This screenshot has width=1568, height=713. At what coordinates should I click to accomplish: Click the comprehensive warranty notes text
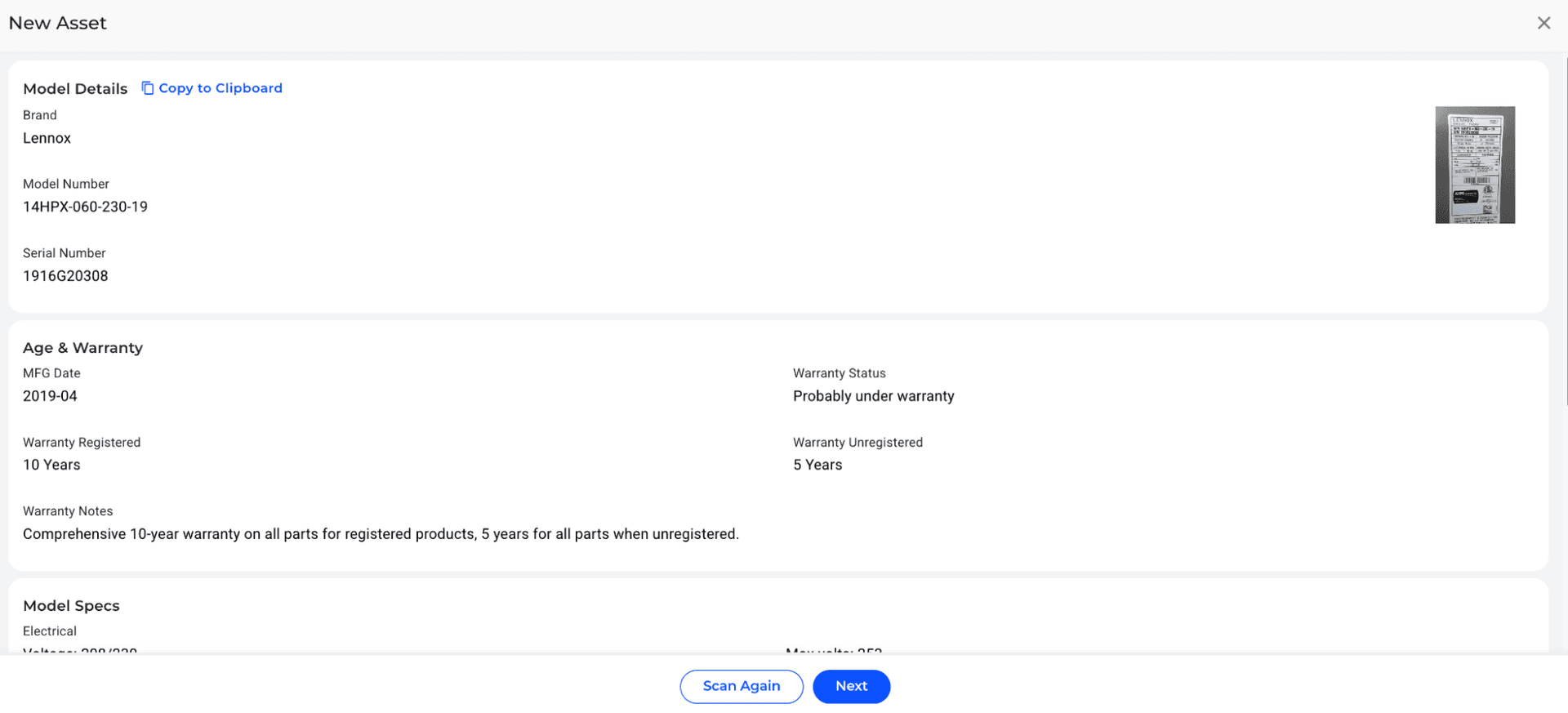coord(381,534)
